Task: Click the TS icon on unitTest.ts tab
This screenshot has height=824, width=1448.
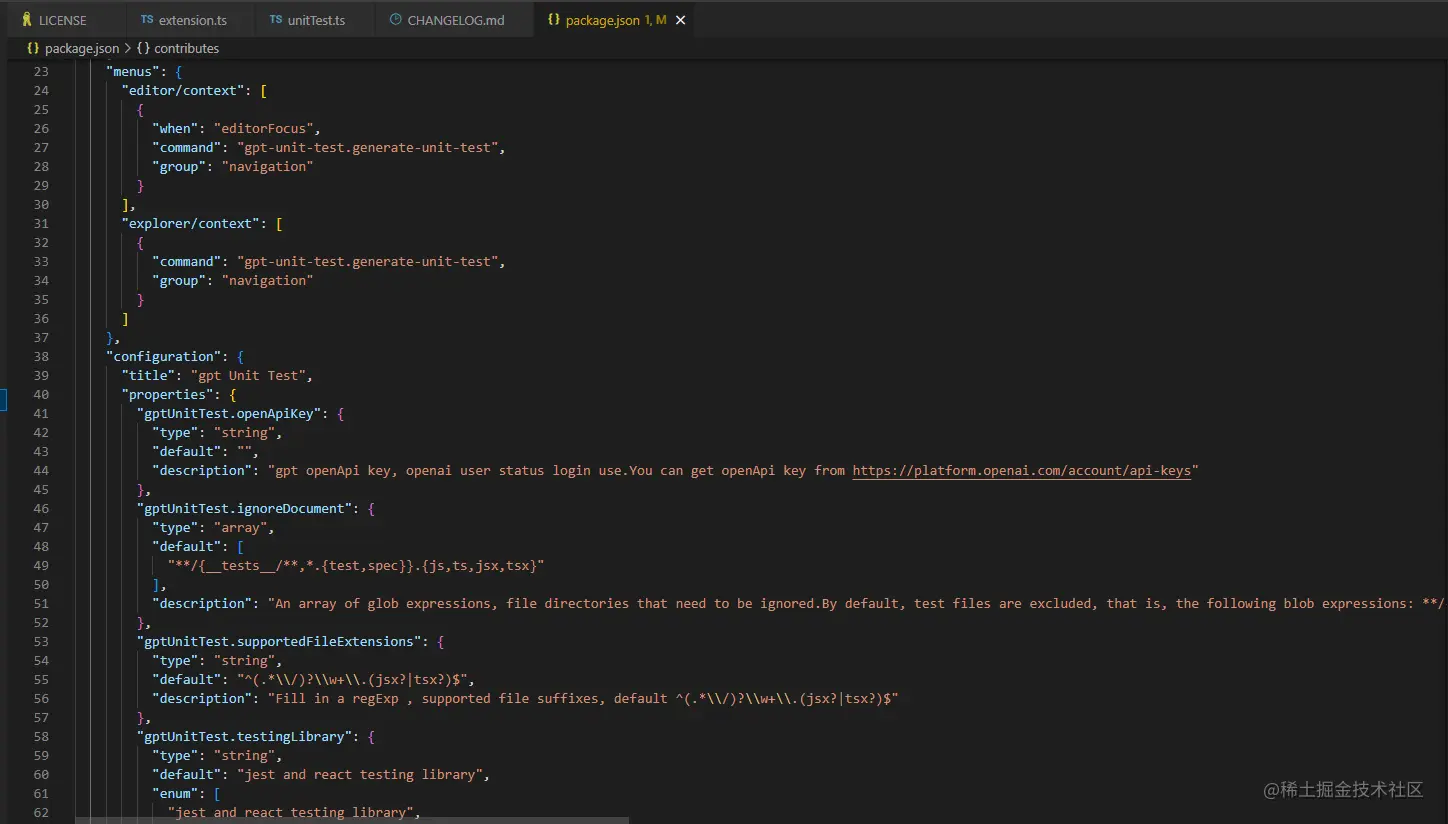Action: 276,20
